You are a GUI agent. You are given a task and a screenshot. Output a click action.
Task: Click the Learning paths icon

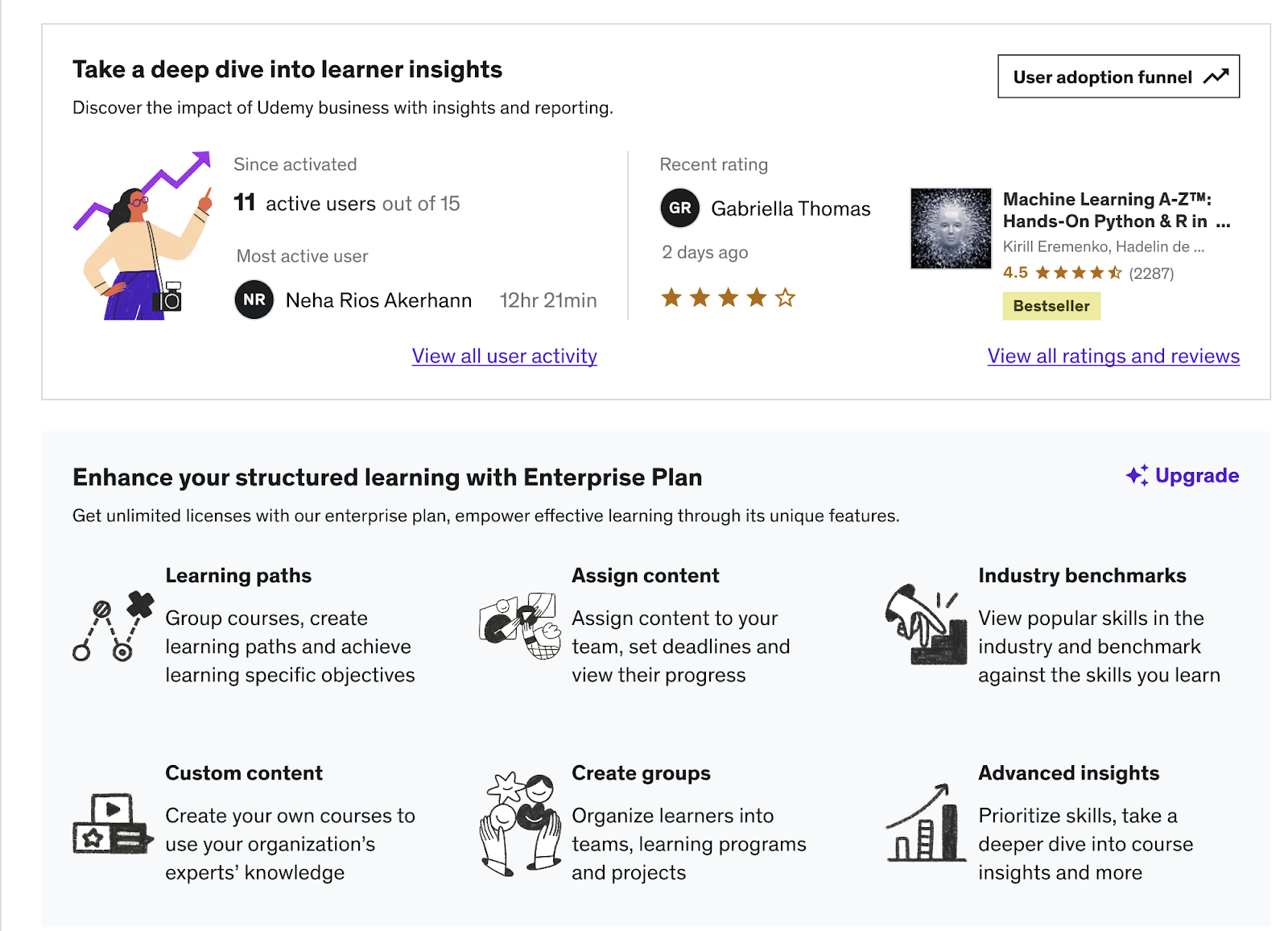pos(114,627)
